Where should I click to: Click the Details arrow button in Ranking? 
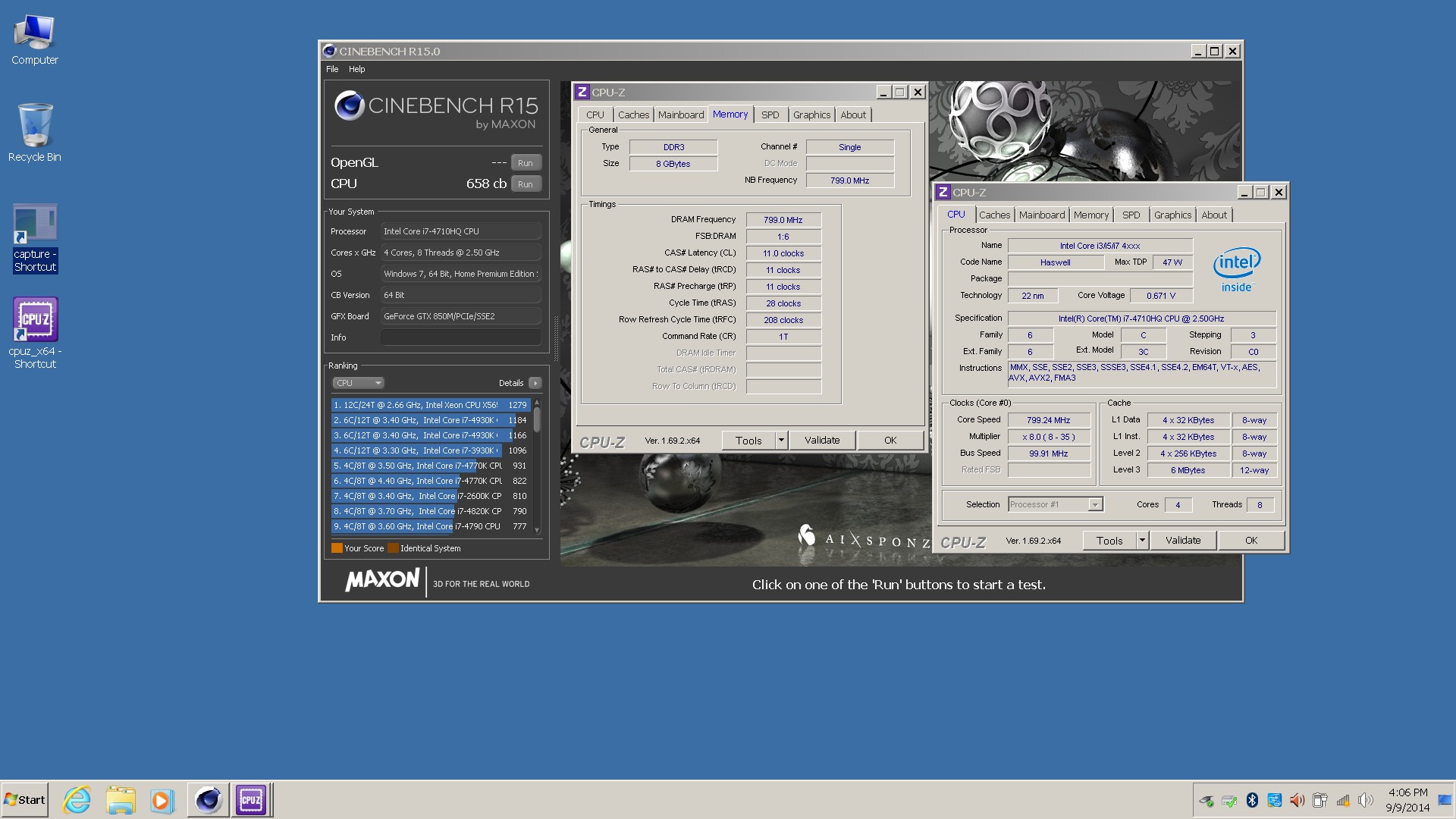535,383
